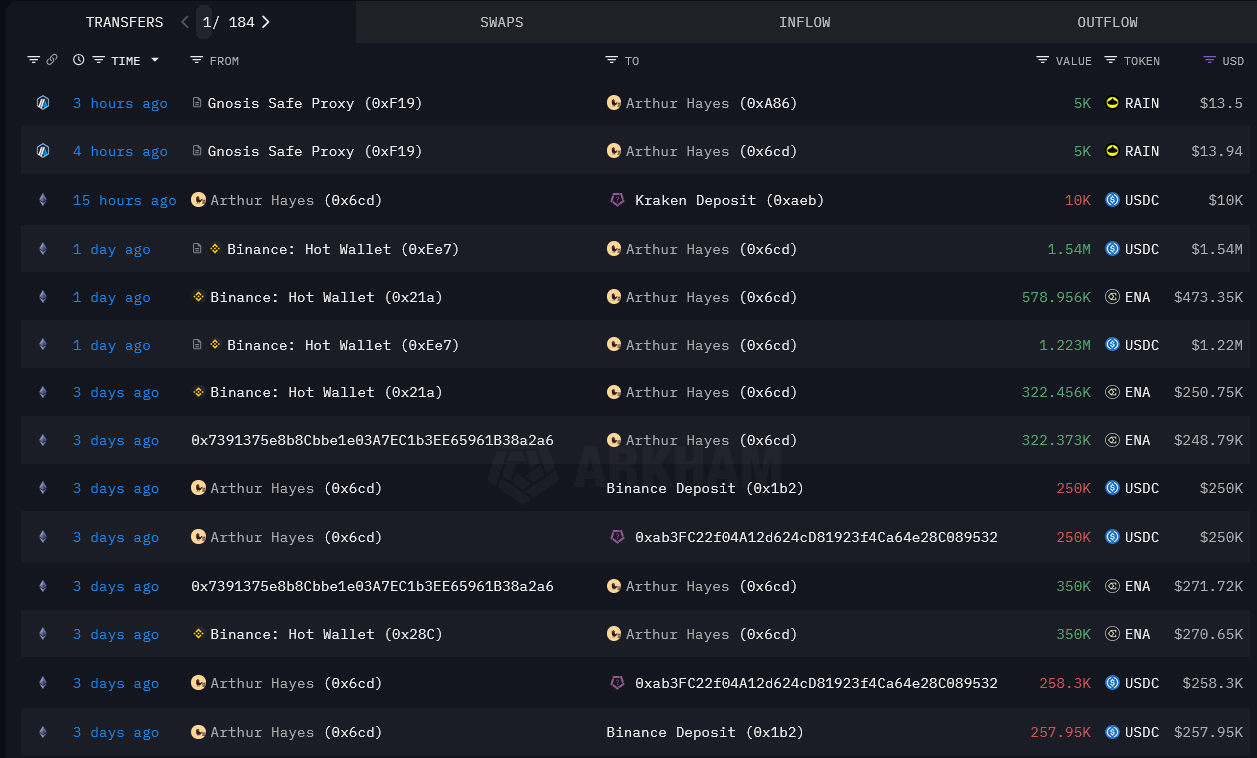Click the purple USD filter icon
Image resolution: width=1257 pixels, height=758 pixels.
click(x=1209, y=60)
